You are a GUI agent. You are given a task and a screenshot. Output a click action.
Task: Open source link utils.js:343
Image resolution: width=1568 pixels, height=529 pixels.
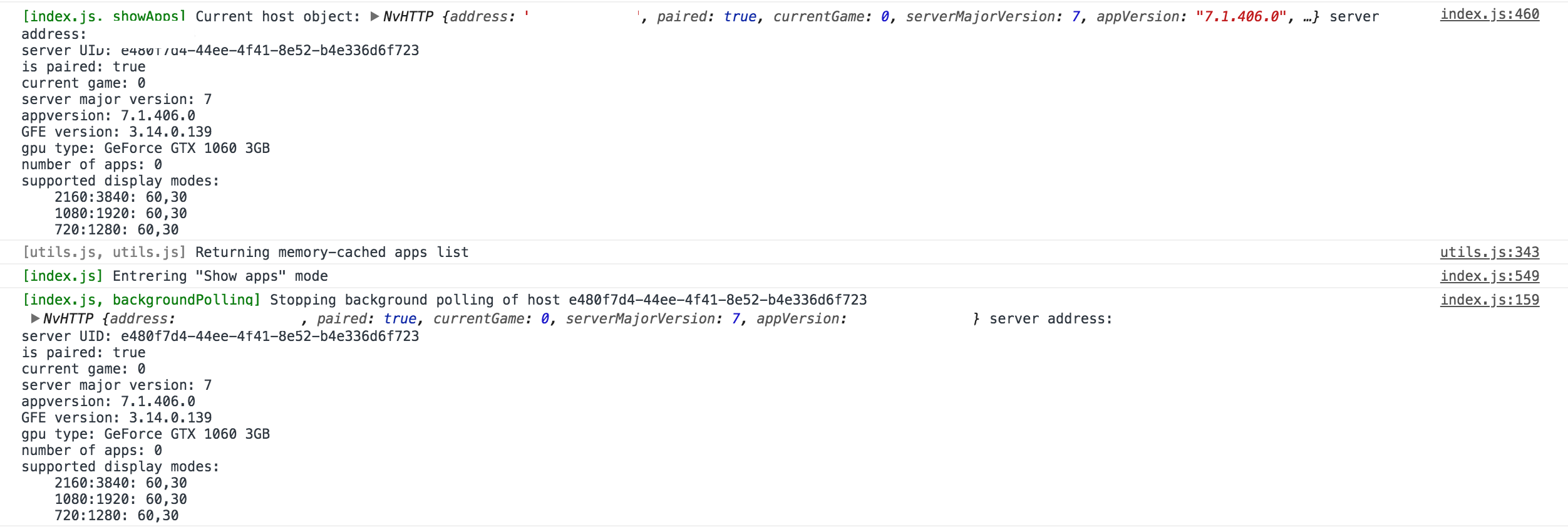1490,252
